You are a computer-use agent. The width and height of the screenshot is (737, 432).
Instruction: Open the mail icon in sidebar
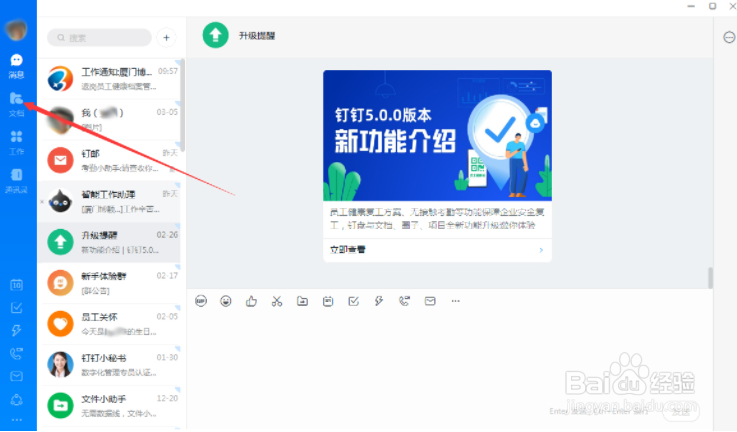pos(16,376)
